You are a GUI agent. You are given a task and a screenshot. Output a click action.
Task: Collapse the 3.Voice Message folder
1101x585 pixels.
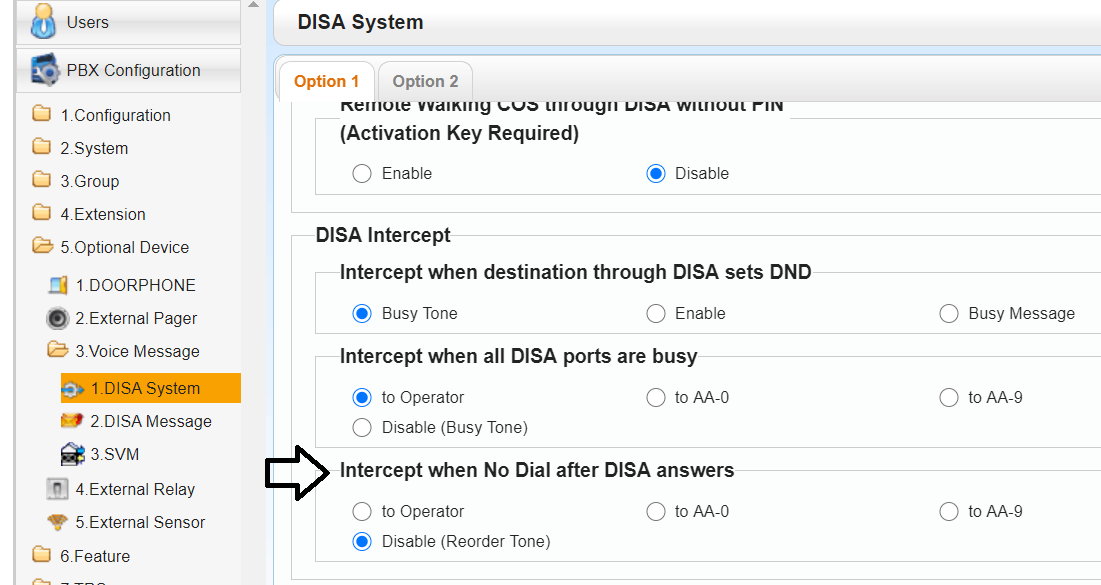tap(58, 351)
